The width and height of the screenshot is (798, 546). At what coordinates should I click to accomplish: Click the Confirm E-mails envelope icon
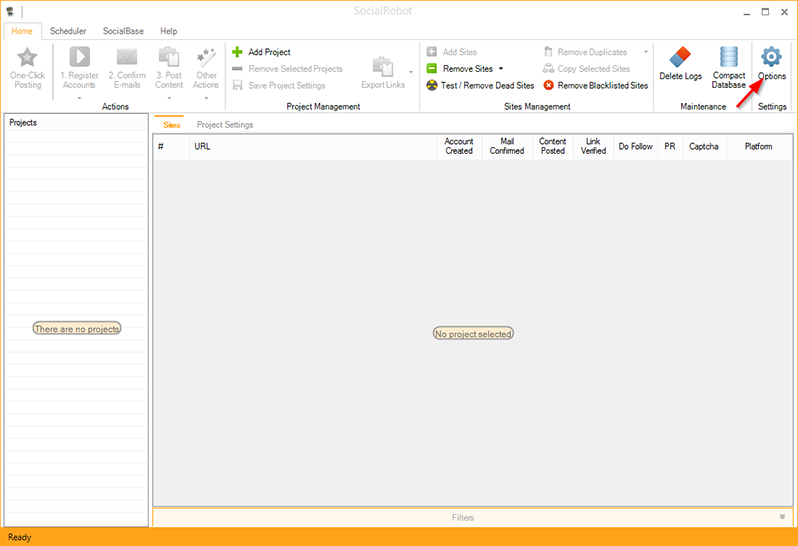pyautogui.click(x=127, y=56)
